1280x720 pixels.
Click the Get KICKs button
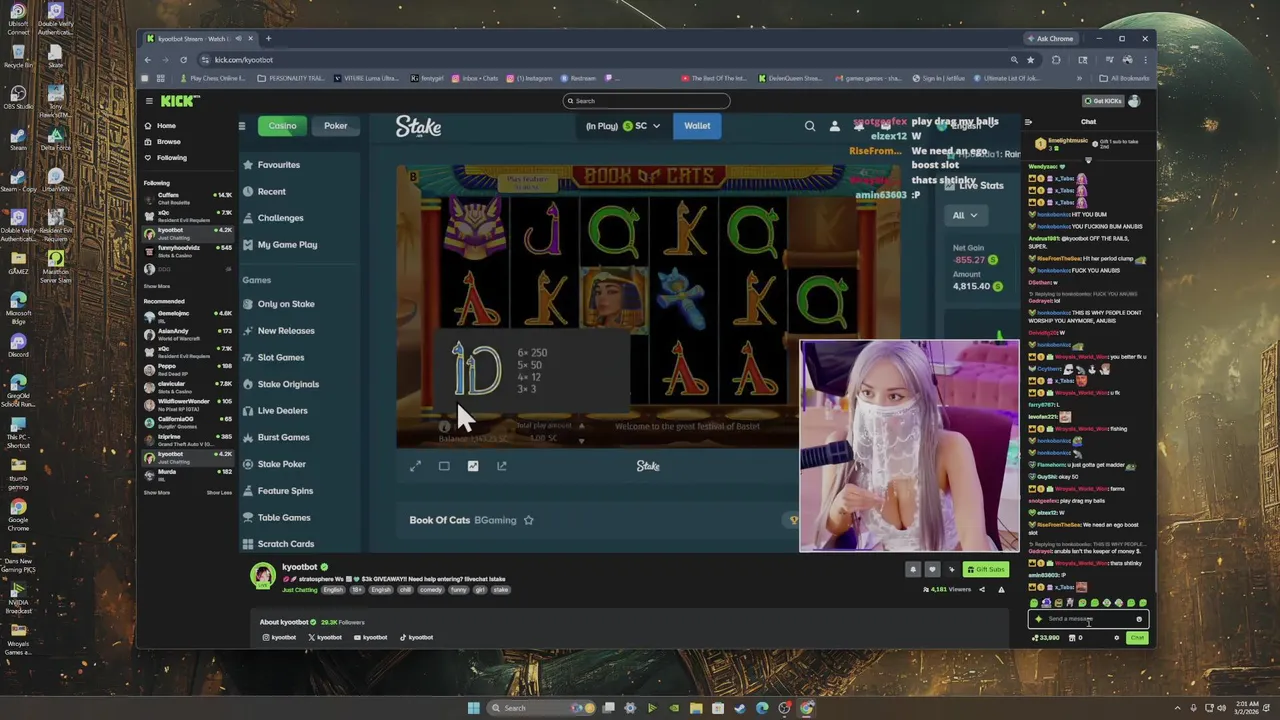point(1102,101)
